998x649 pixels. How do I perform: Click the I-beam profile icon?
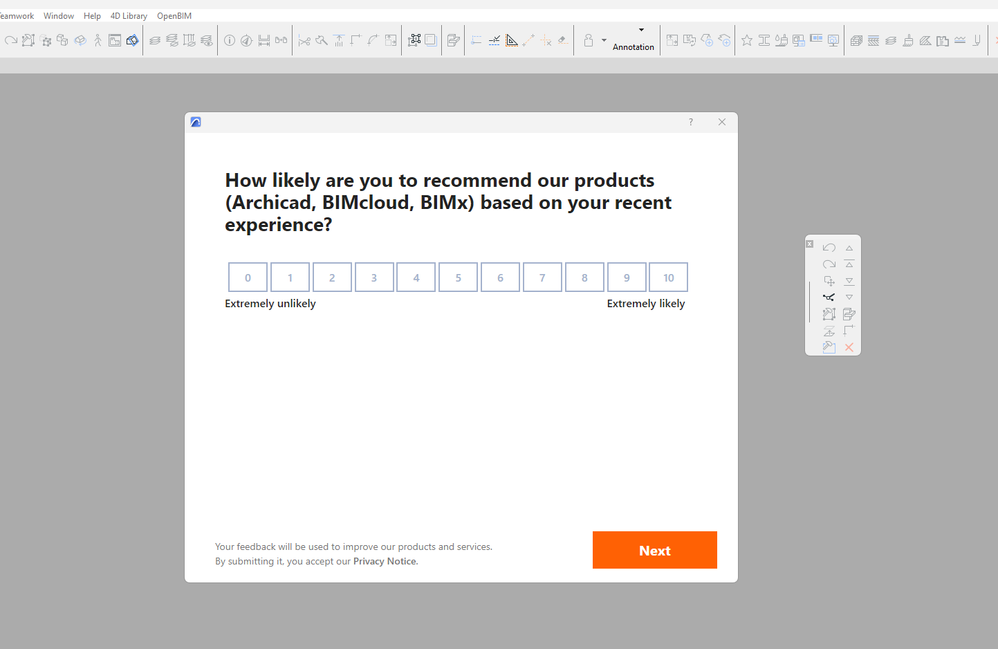764,41
